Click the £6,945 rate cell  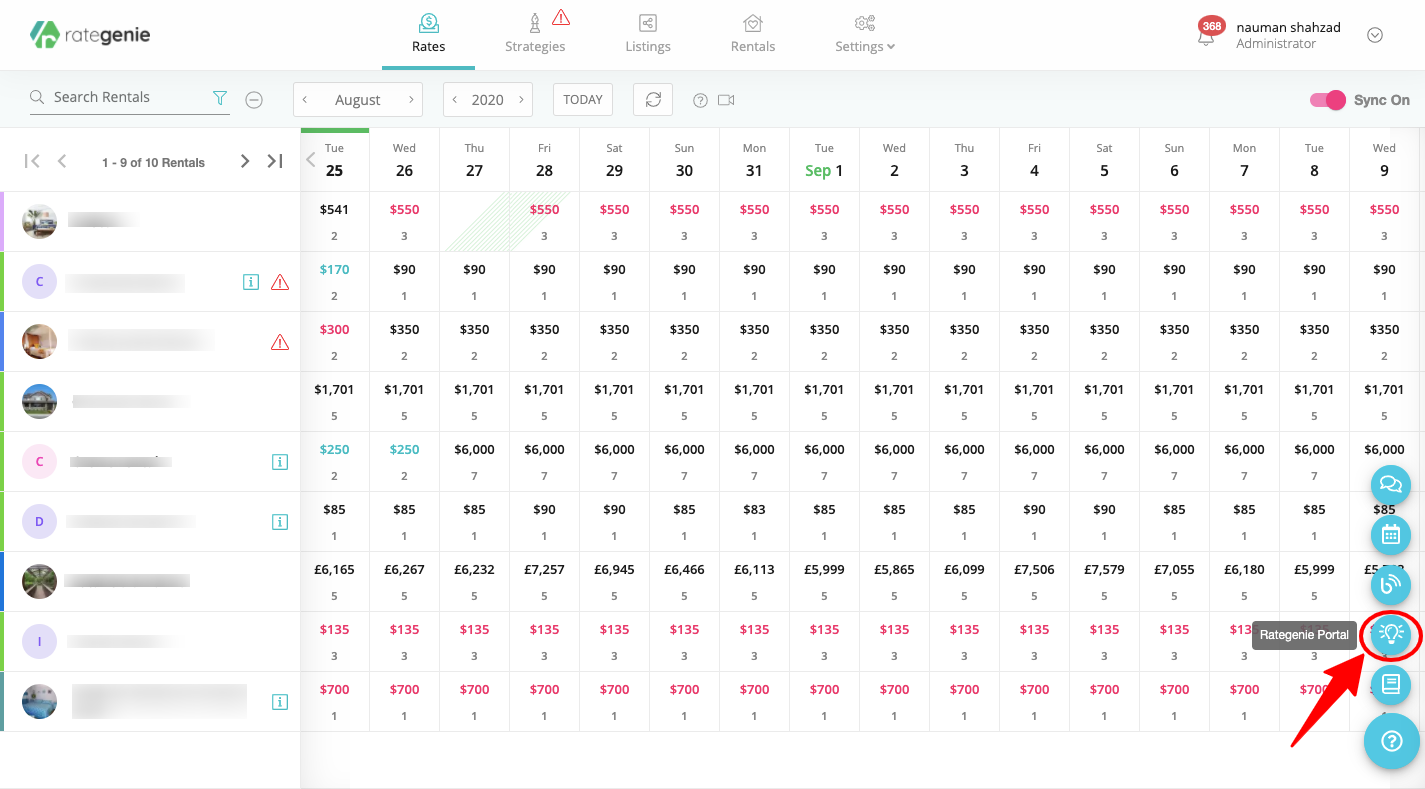(x=614, y=581)
